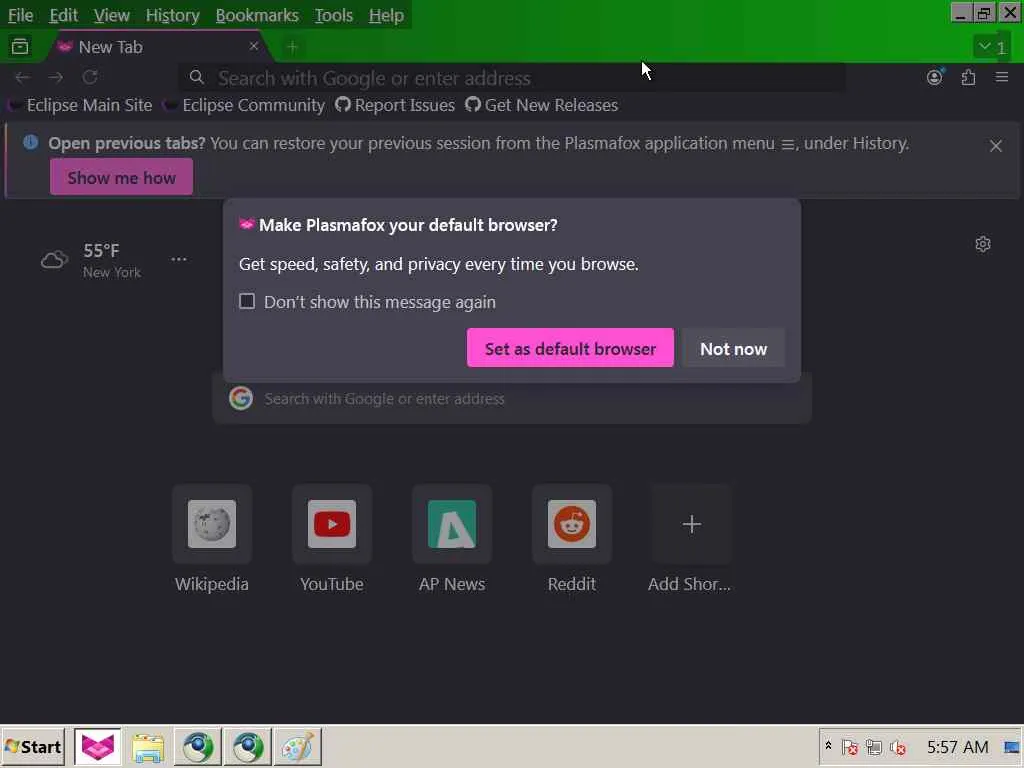The width and height of the screenshot is (1024, 768).
Task: Click Set as default browser
Action: 570,348
